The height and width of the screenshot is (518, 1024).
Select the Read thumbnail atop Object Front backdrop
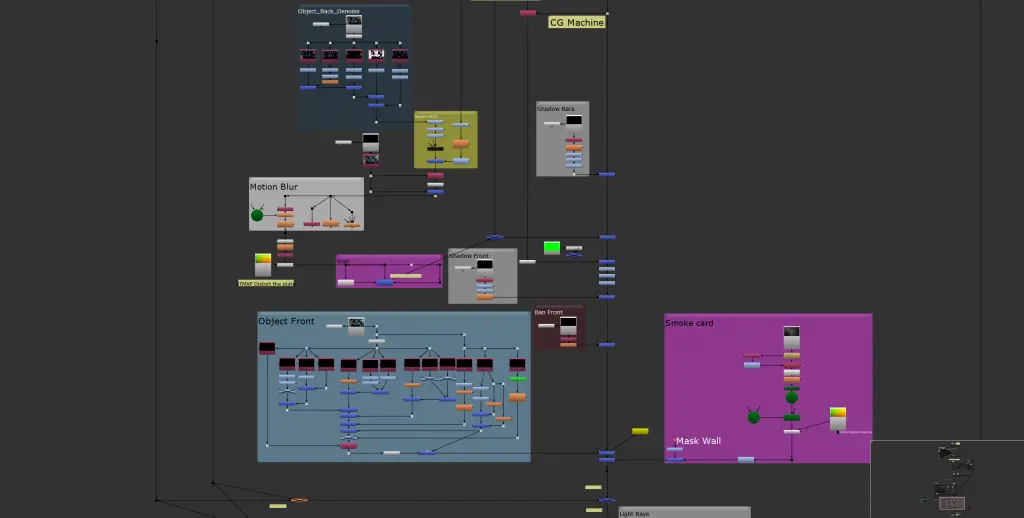pyautogui.click(x=356, y=326)
